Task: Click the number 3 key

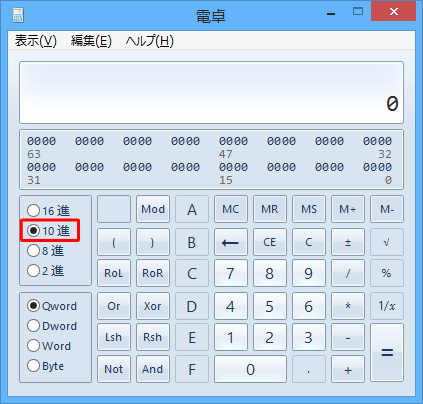Action: point(309,337)
